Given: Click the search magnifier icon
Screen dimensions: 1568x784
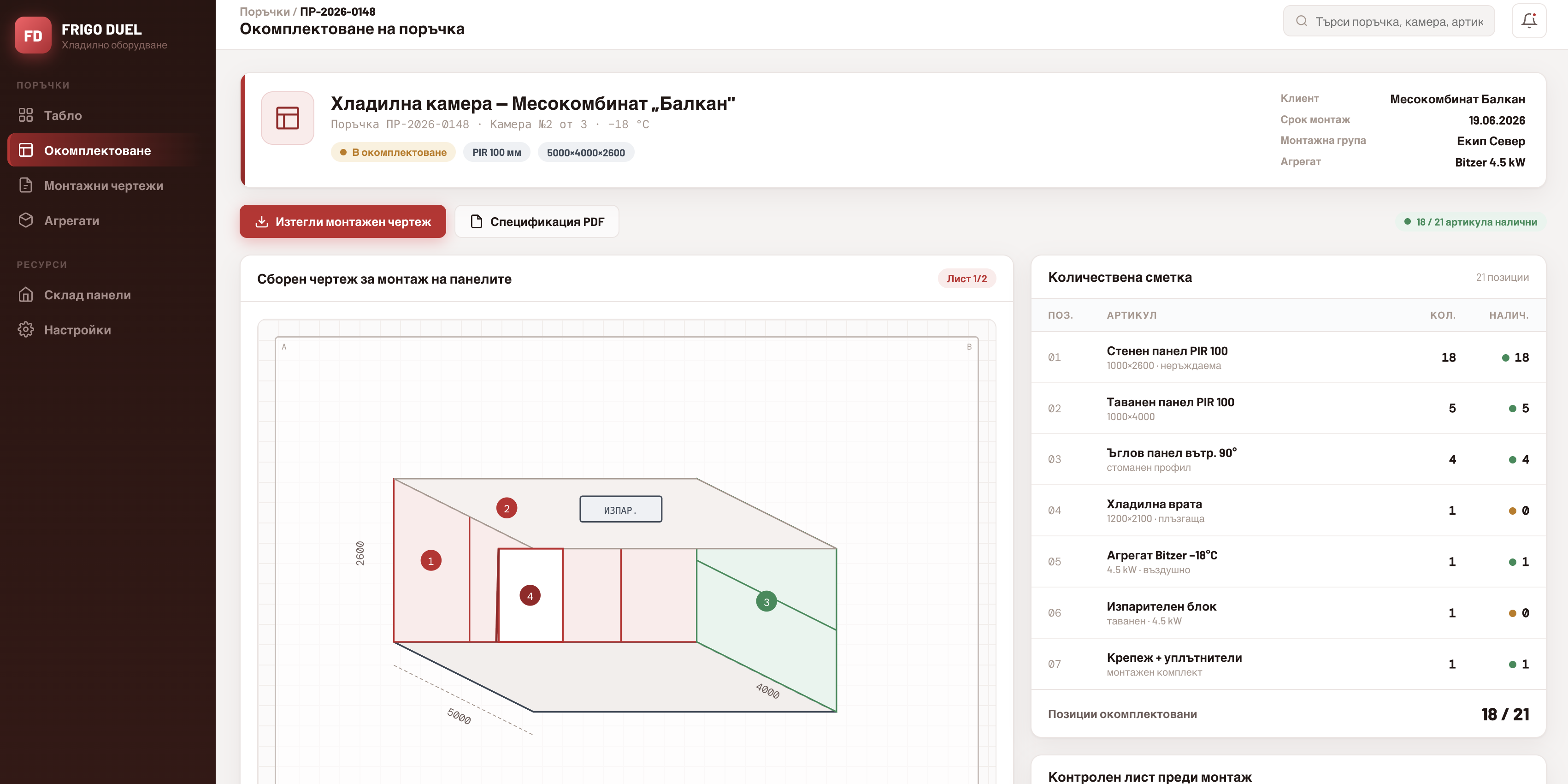Looking at the screenshot, I should tap(1302, 21).
